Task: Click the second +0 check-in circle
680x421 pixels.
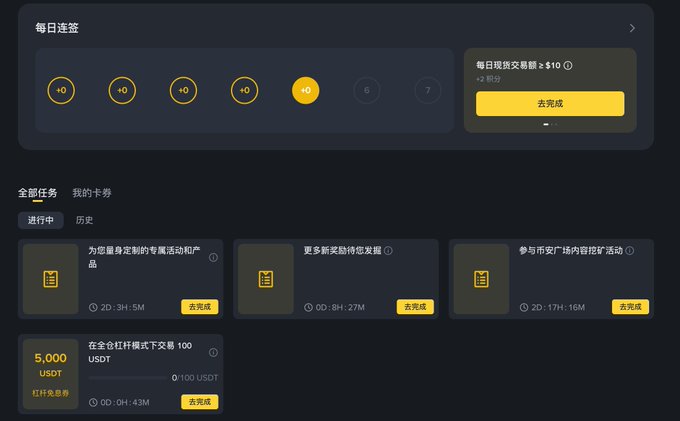Action: click(x=122, y=90)
